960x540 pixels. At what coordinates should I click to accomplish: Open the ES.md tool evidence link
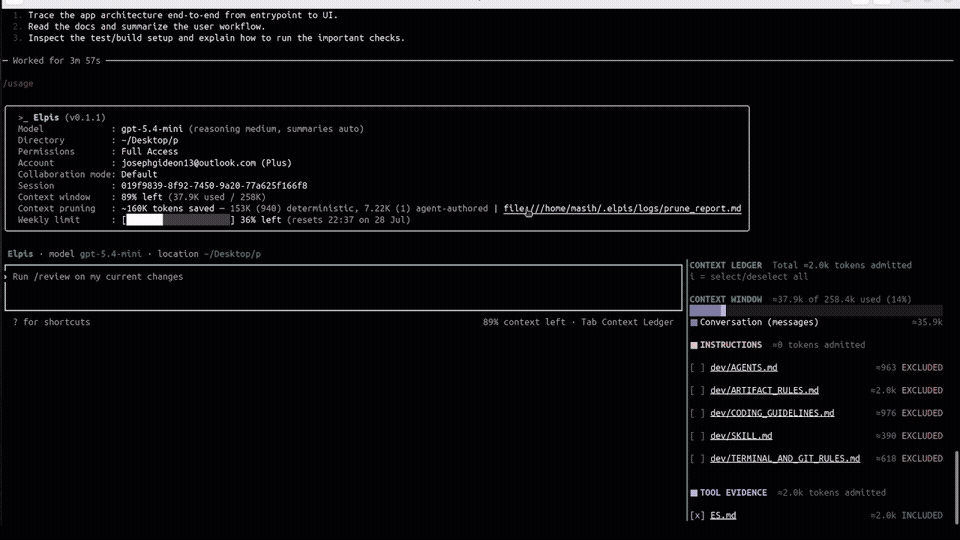723,516
